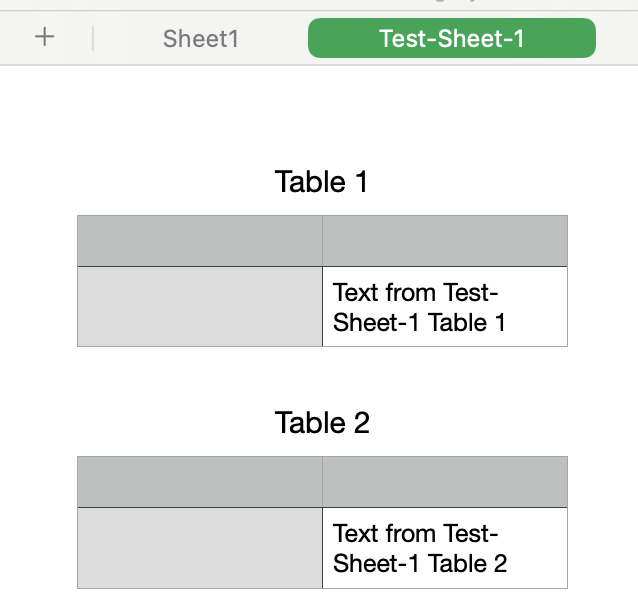This screenshot has width=638, height=602.
Task: Select the green Test-Sheet-1 tab
Action: click(x=451, y=39)
